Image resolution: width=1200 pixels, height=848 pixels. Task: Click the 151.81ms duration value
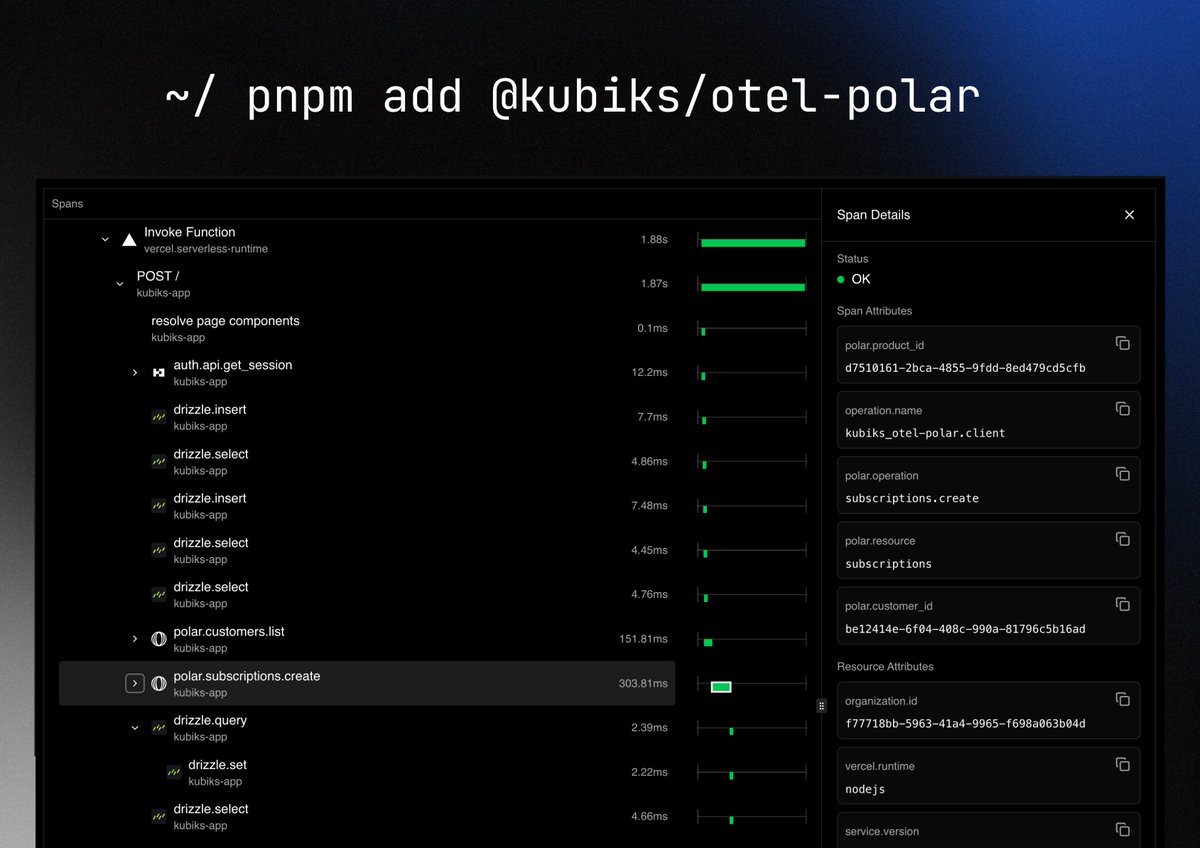643,639
